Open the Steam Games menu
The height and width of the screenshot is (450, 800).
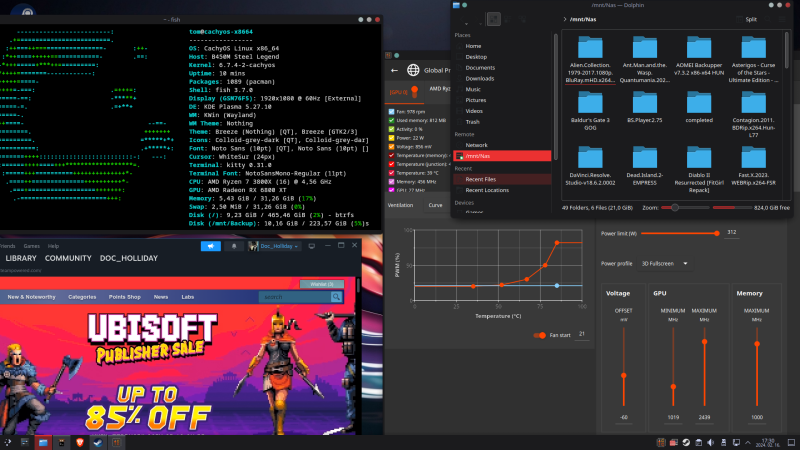point(31,246)
